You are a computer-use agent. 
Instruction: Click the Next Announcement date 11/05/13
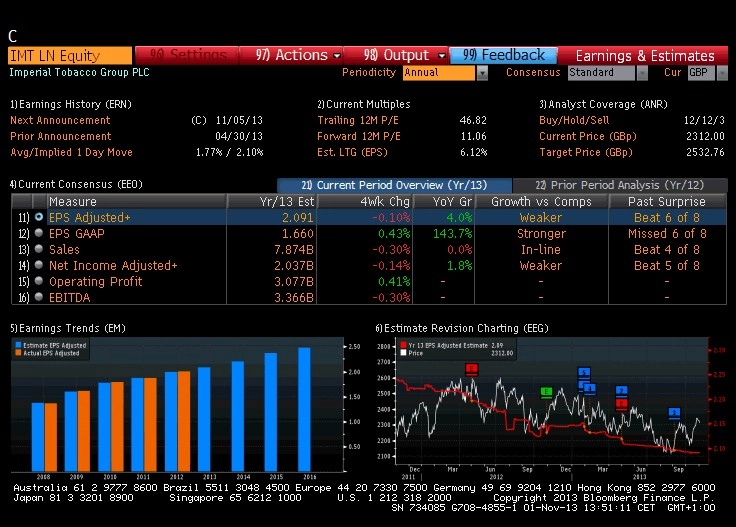pos(239,120)
